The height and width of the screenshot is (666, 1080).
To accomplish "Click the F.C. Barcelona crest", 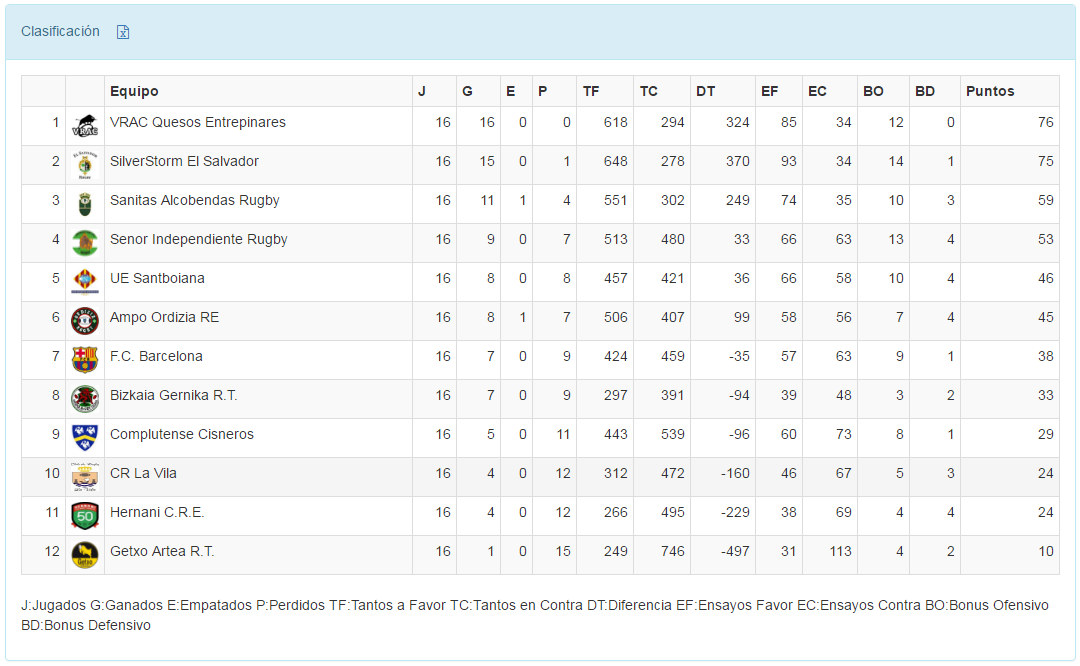I will click(85, 360).
